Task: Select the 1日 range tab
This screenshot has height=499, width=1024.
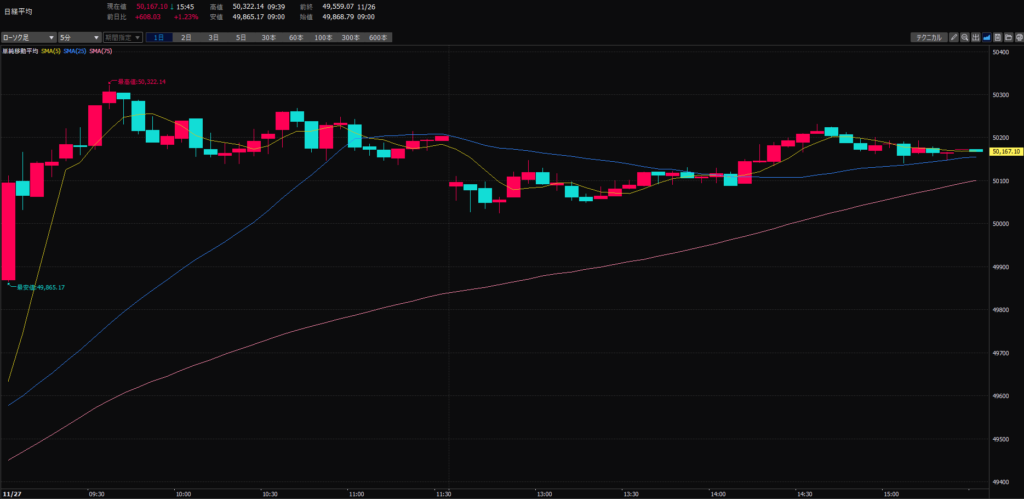Action: (159, 37)
